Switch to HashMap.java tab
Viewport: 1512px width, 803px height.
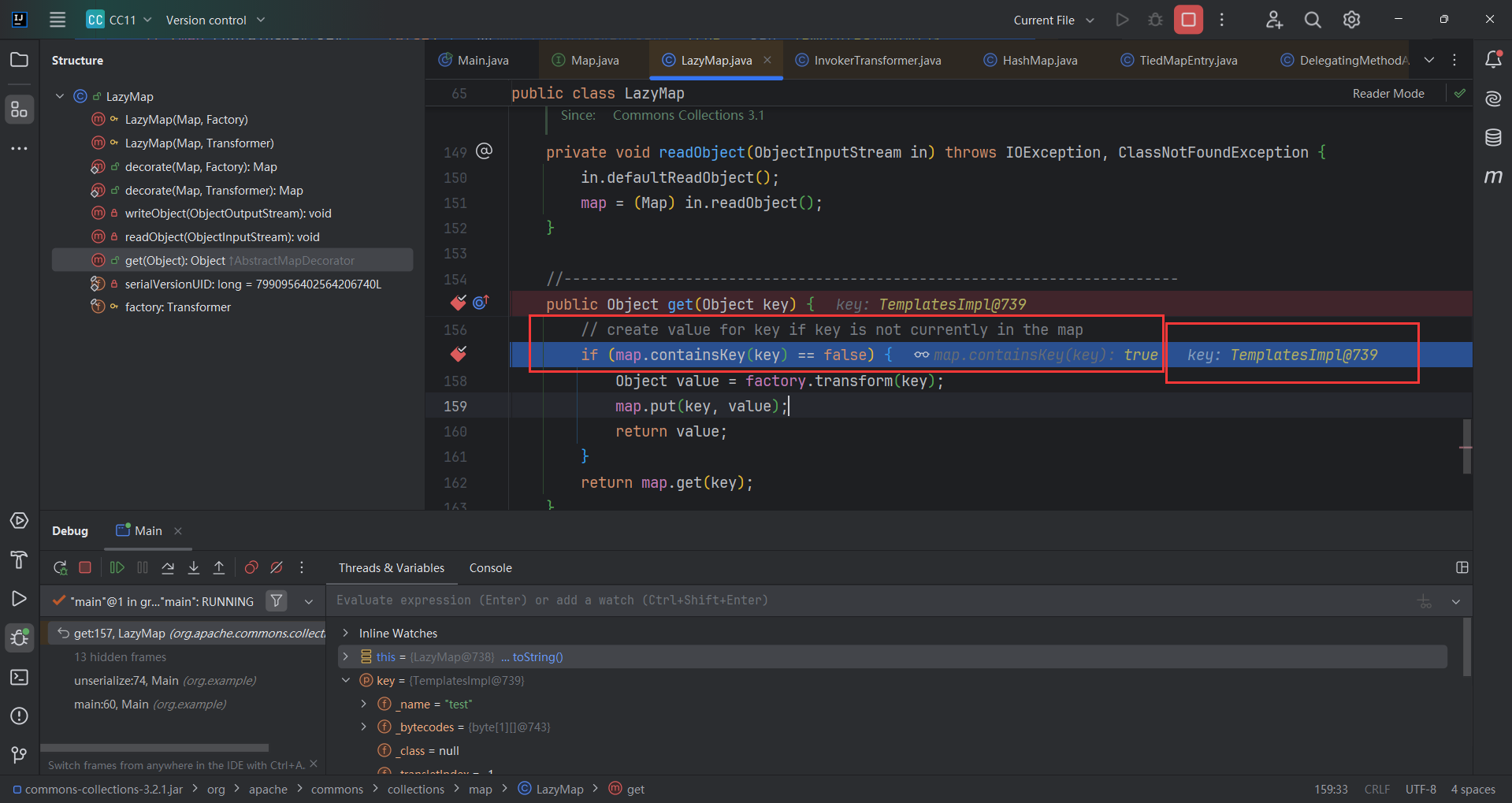pos(1031,60)
